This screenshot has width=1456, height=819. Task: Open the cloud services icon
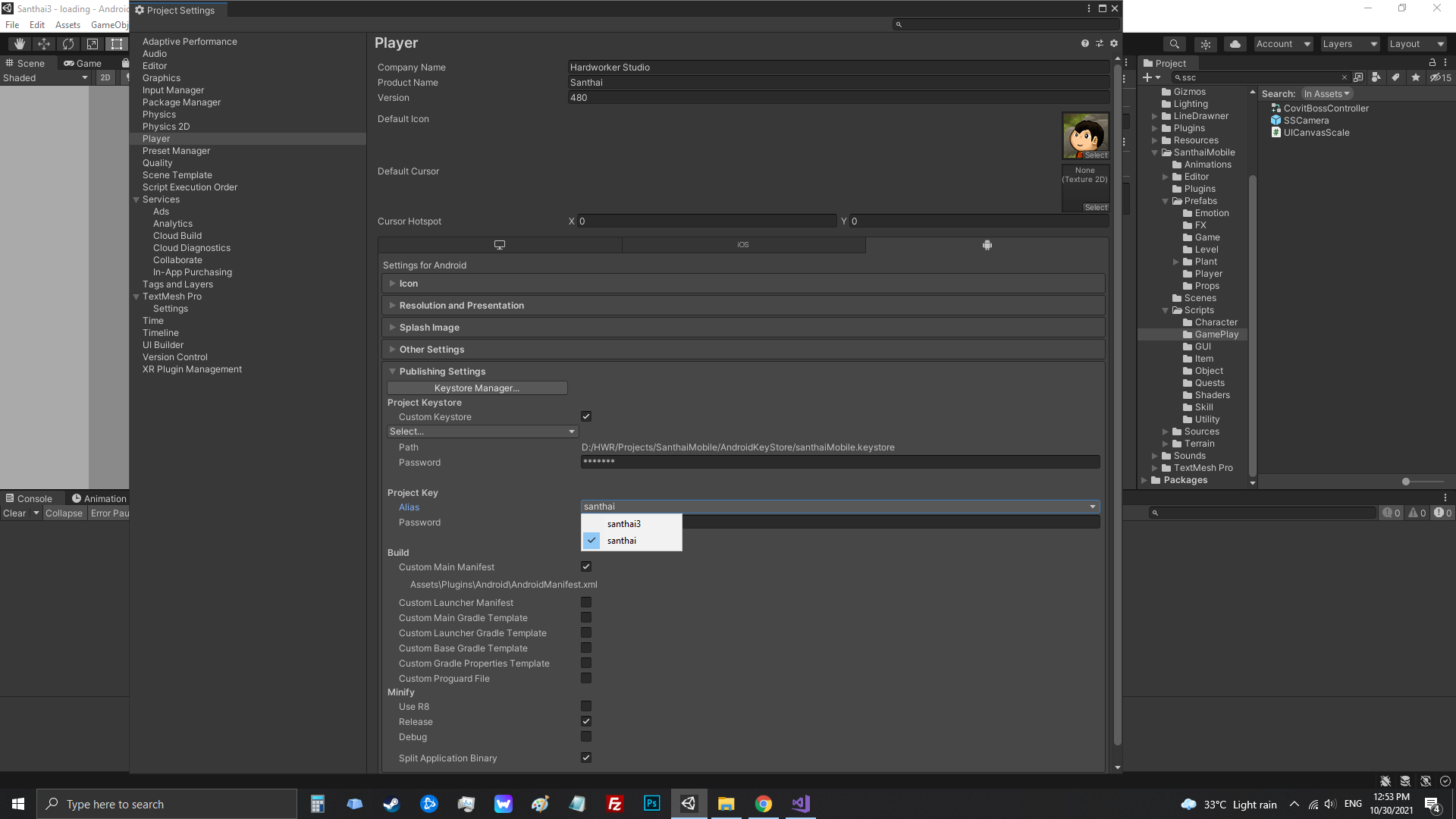click(x=1235, y=44)
